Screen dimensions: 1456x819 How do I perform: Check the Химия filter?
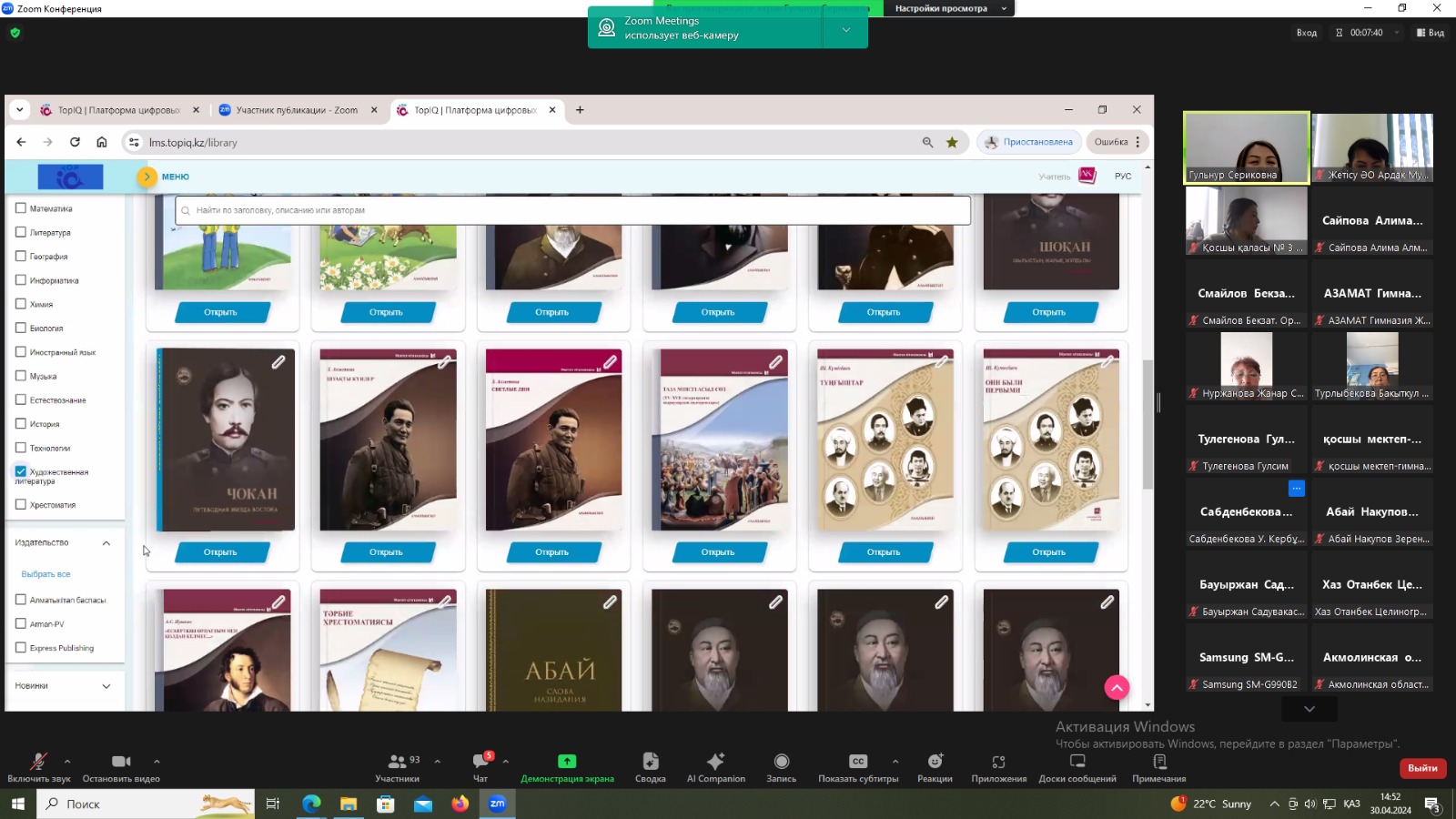point(20,304)
